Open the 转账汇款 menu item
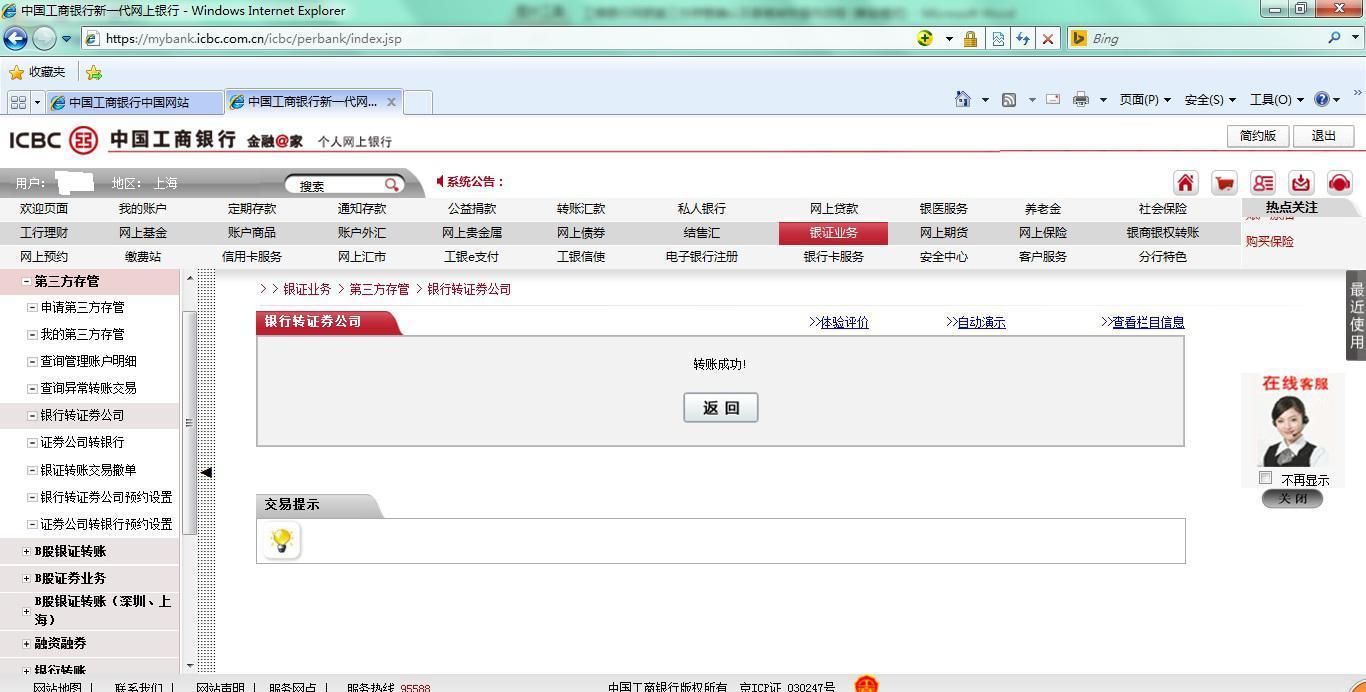The image size is (1366, 692). (x=581, y=209)
